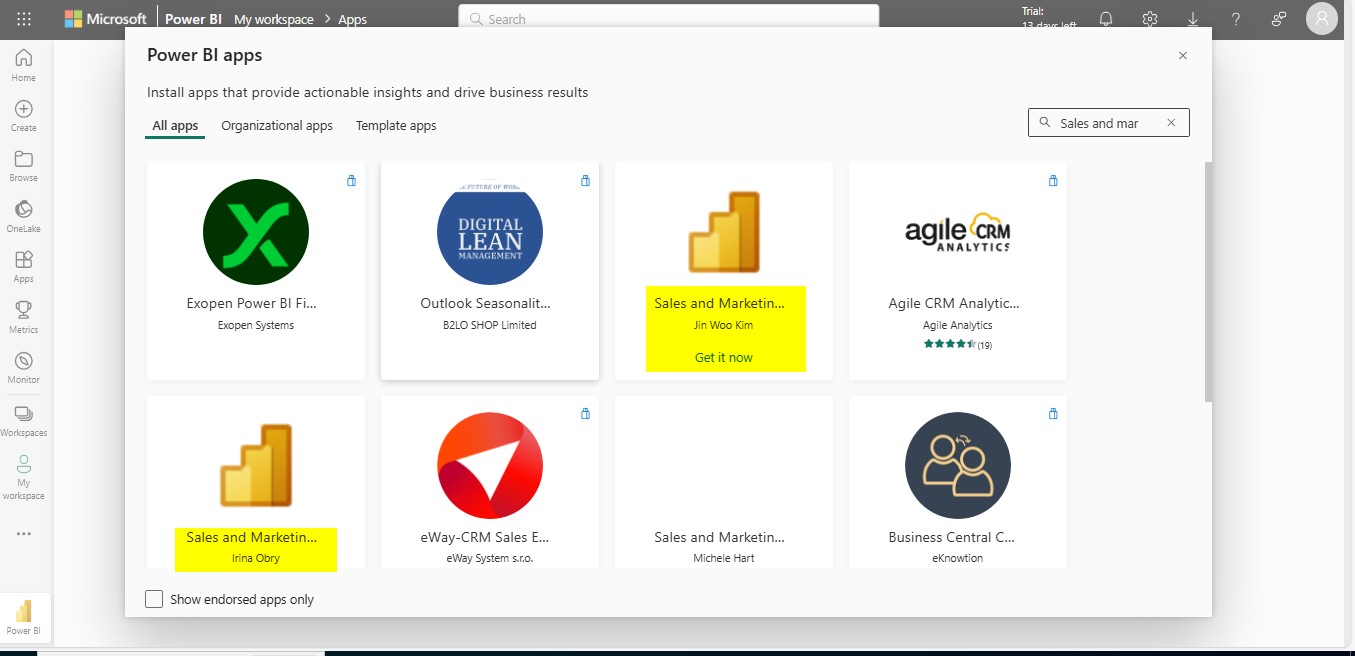Open Browse in the sidebar

23,166
